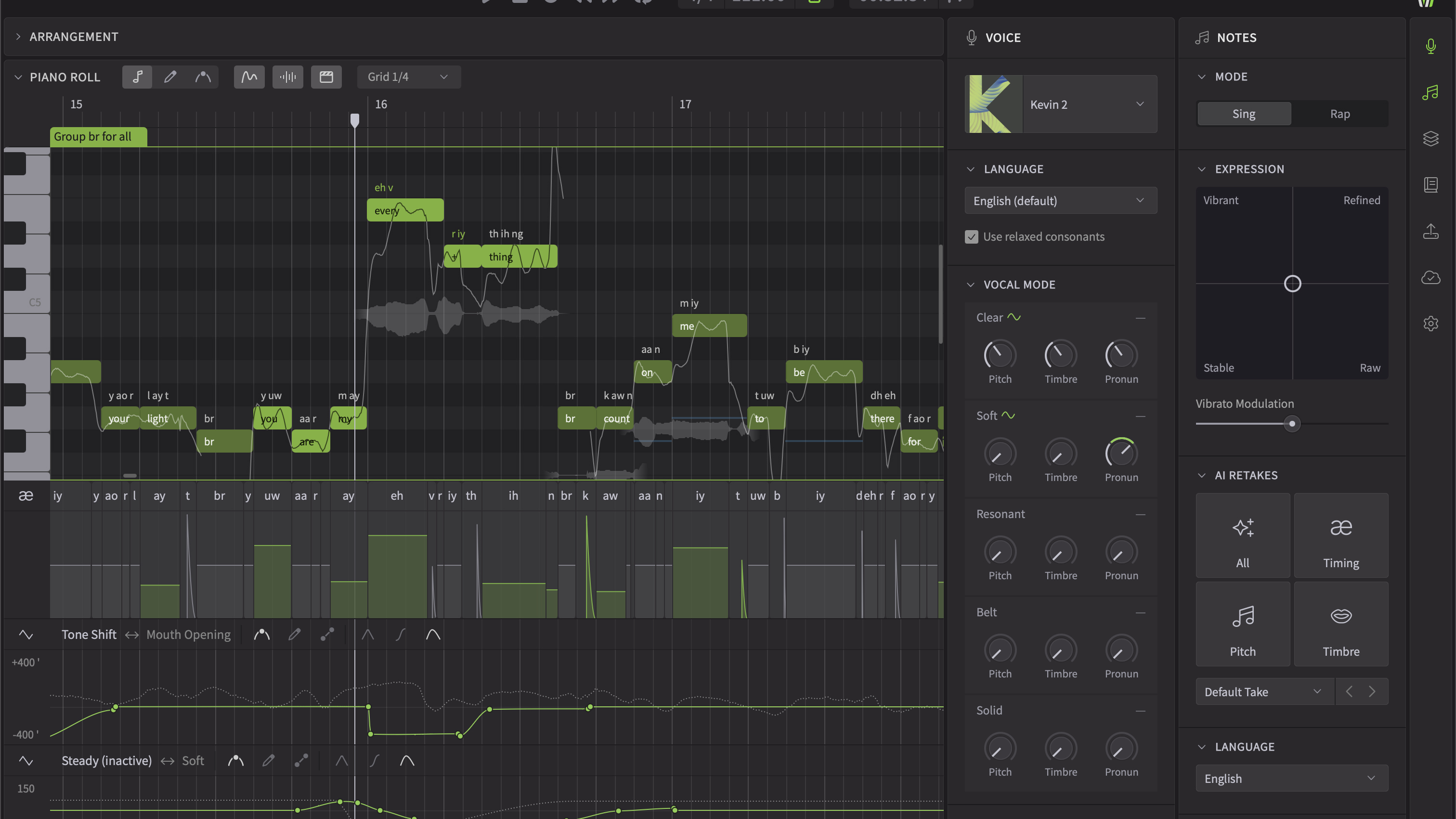1456x819 pixels.
Task: Click the Timbre AI retake lips icon
Action: coord(1341,624)
